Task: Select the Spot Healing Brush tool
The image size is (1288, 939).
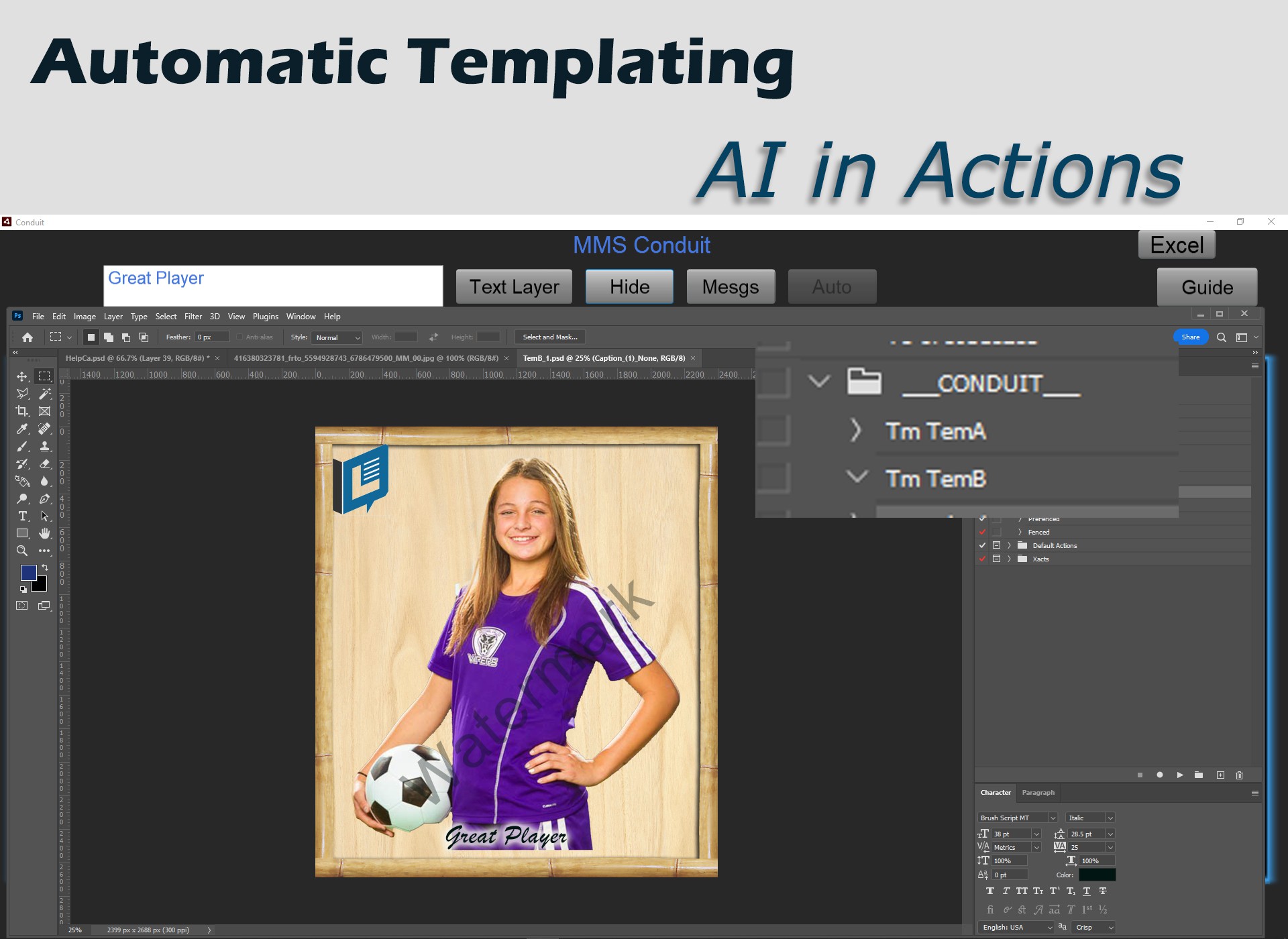Action: point(44,429)
